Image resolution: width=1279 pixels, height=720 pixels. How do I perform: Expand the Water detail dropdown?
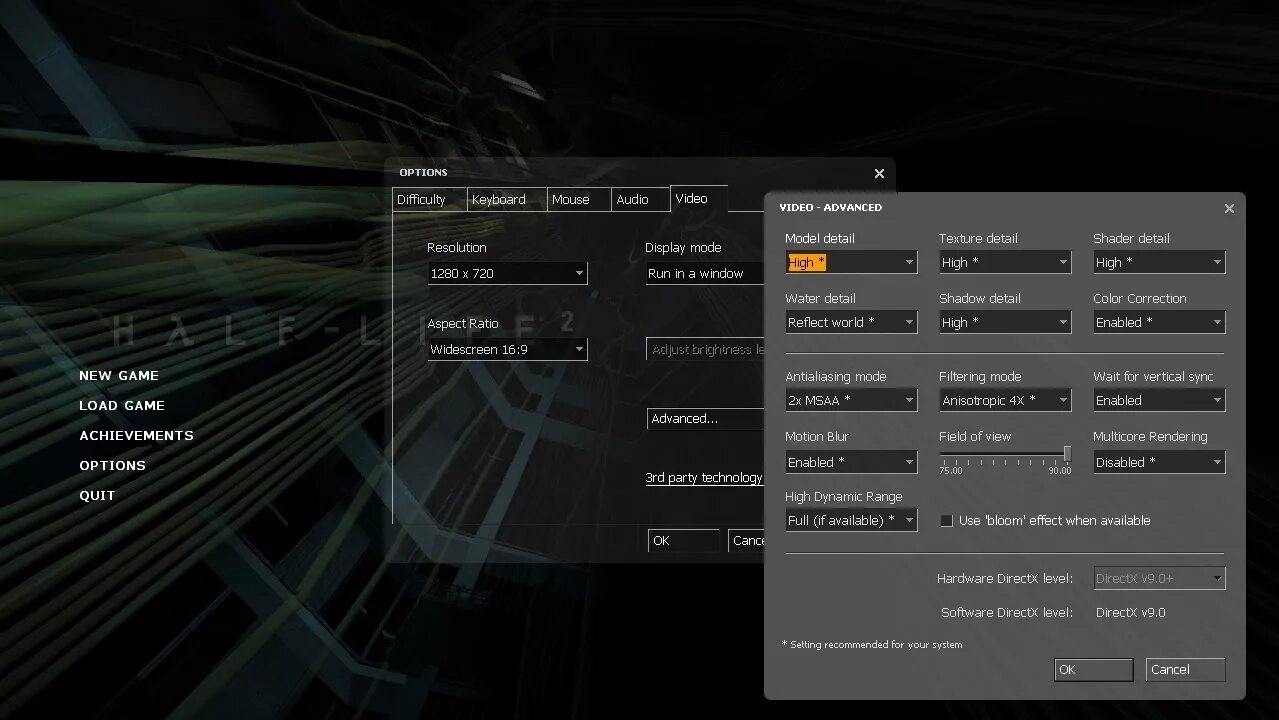pyautogui.click(x=851, y=322)
